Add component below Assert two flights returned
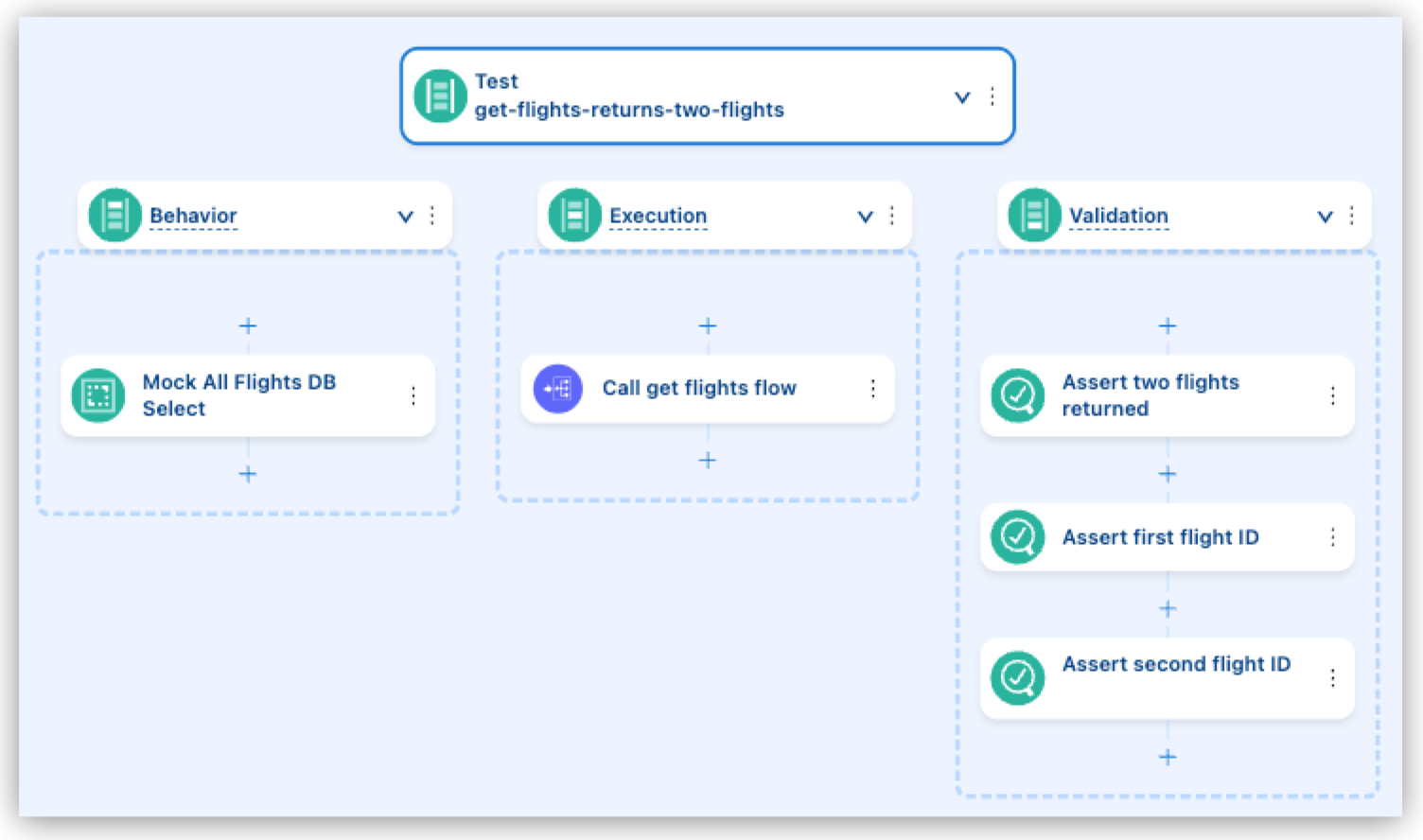The image size is (1423, 840). coord(1168,474)
